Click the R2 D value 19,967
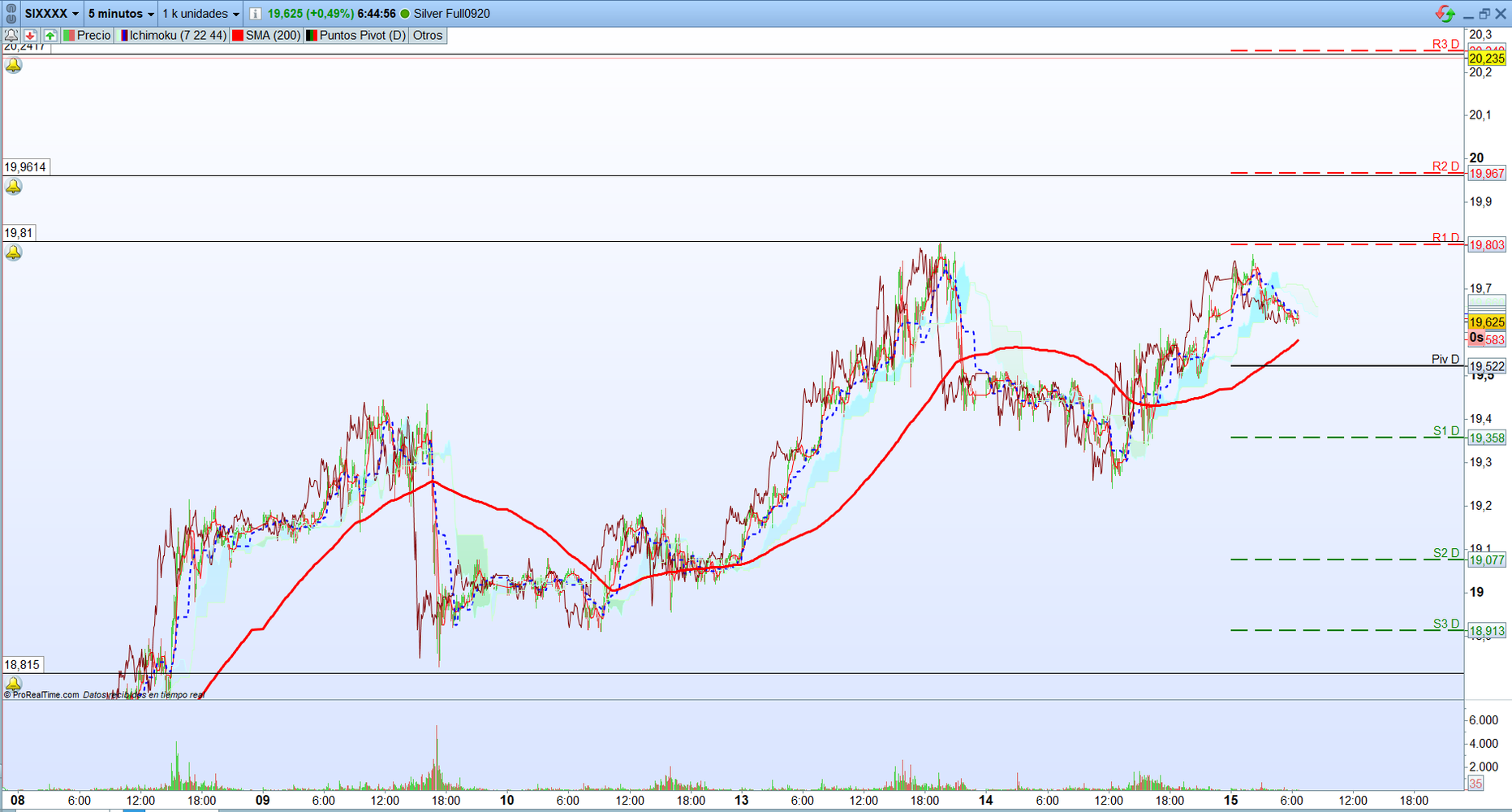The width and height of the screenshot is (1512, 812). coord(1487,174)
